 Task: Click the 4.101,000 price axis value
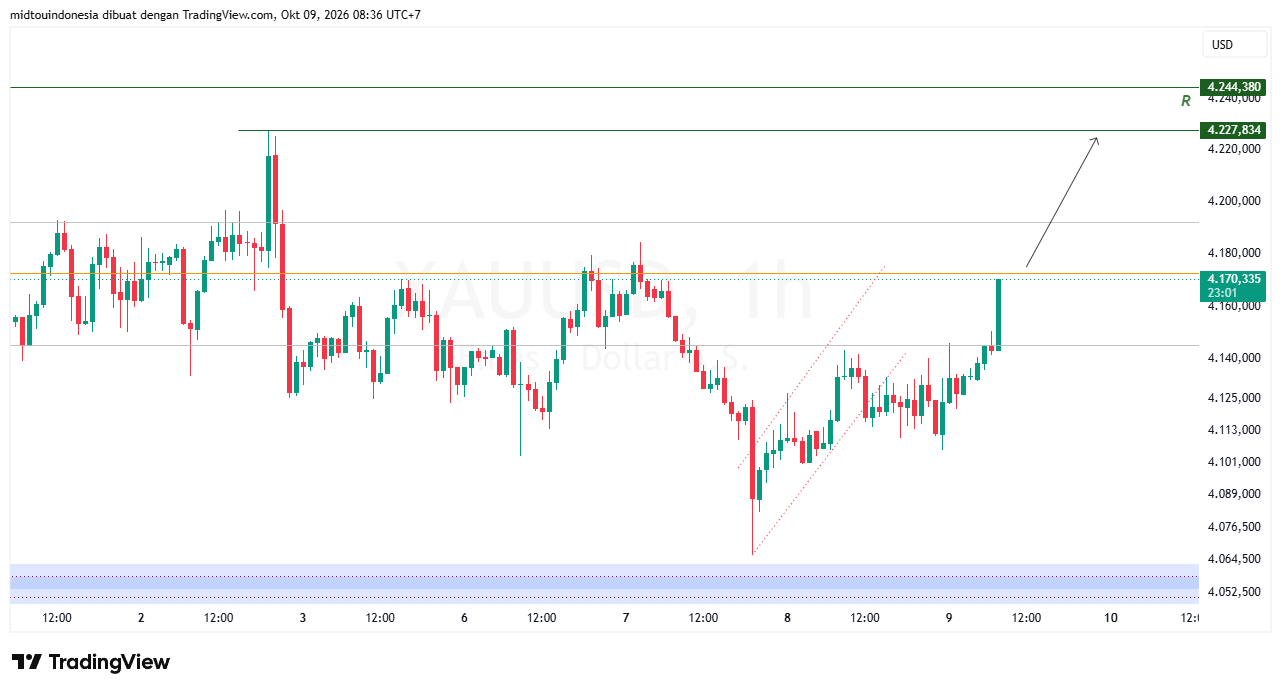pyautogui.click(x=1234, y=462)
